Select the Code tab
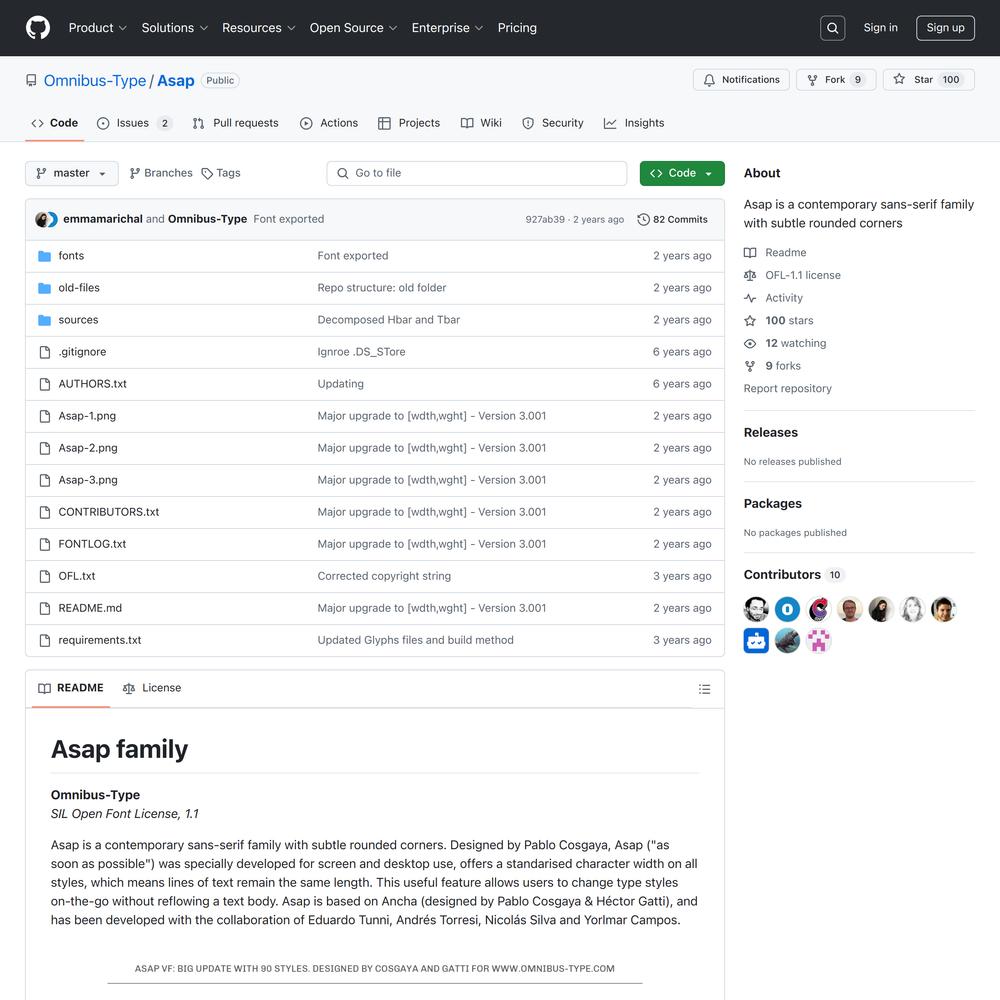This screenshot has width=1000, height=1000. pyautogui.click(x=55, y=123)
